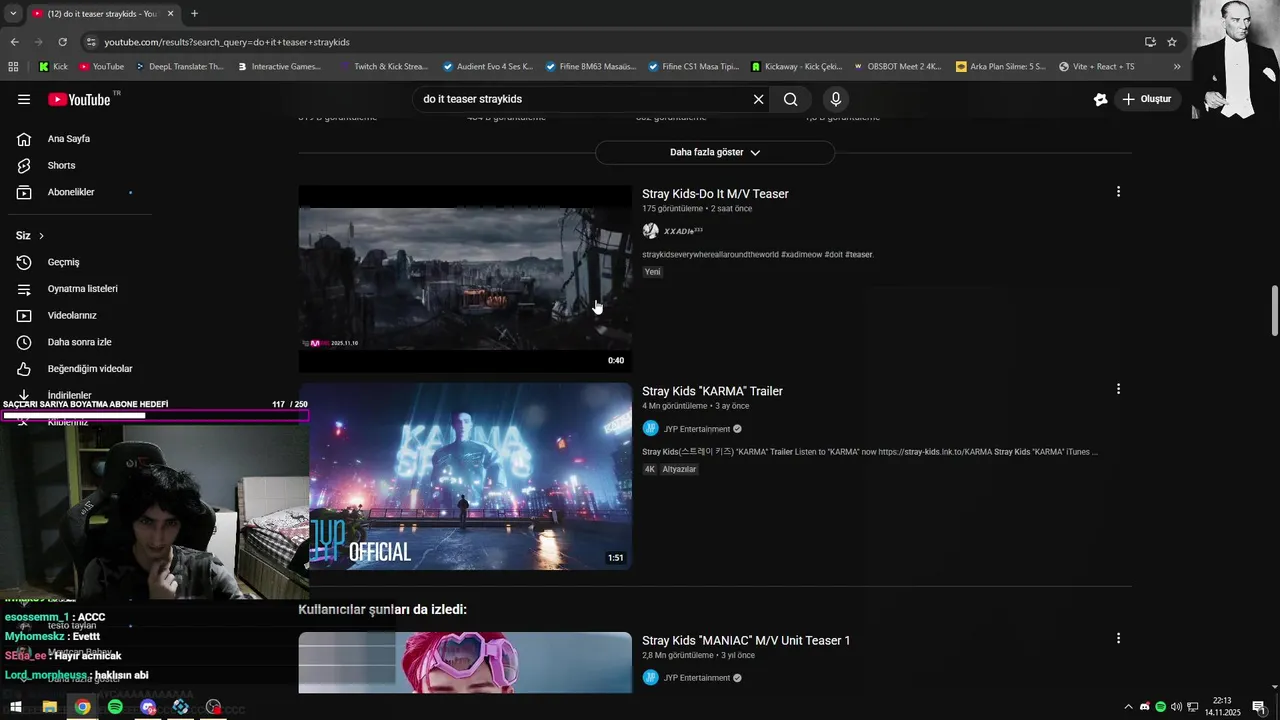Open options menu for KARMA Trailer
Screen dimensions: 1280x720
tap(1118, 389)
